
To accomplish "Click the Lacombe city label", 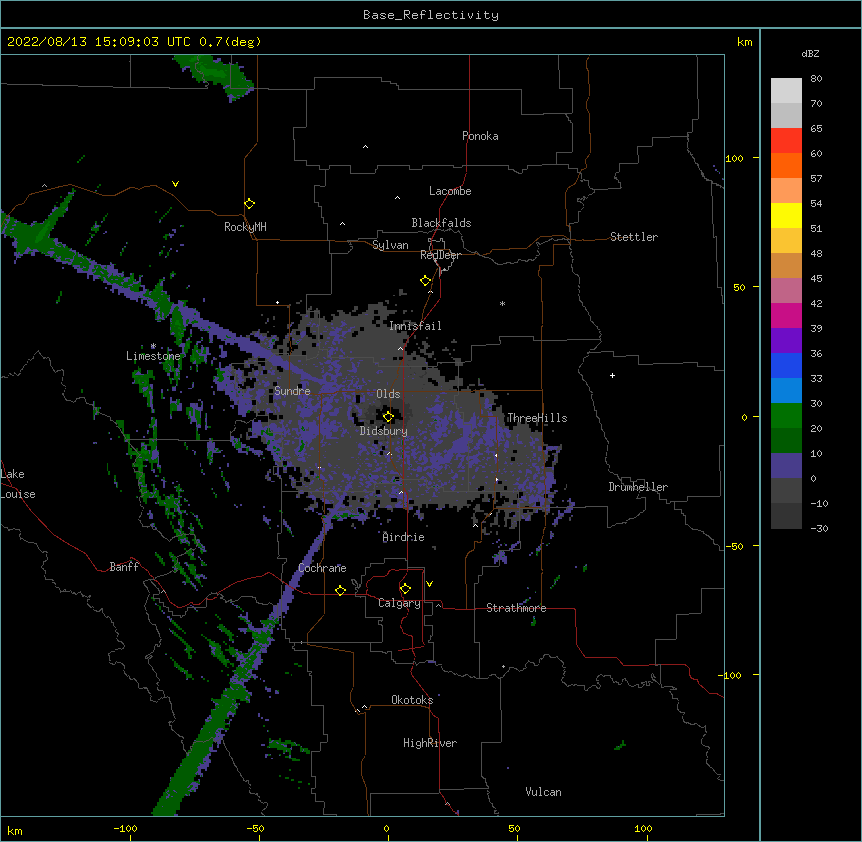I will click(450, 191).
